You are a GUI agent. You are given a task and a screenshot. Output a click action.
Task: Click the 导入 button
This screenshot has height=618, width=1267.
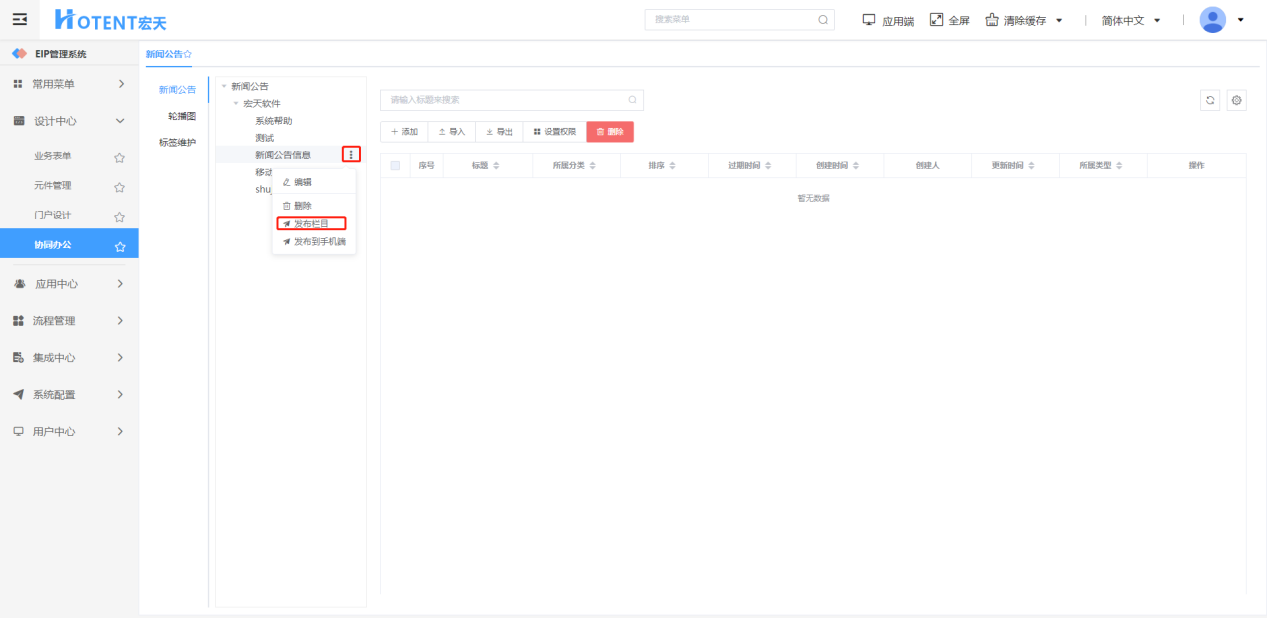click(x=452, y=131)
